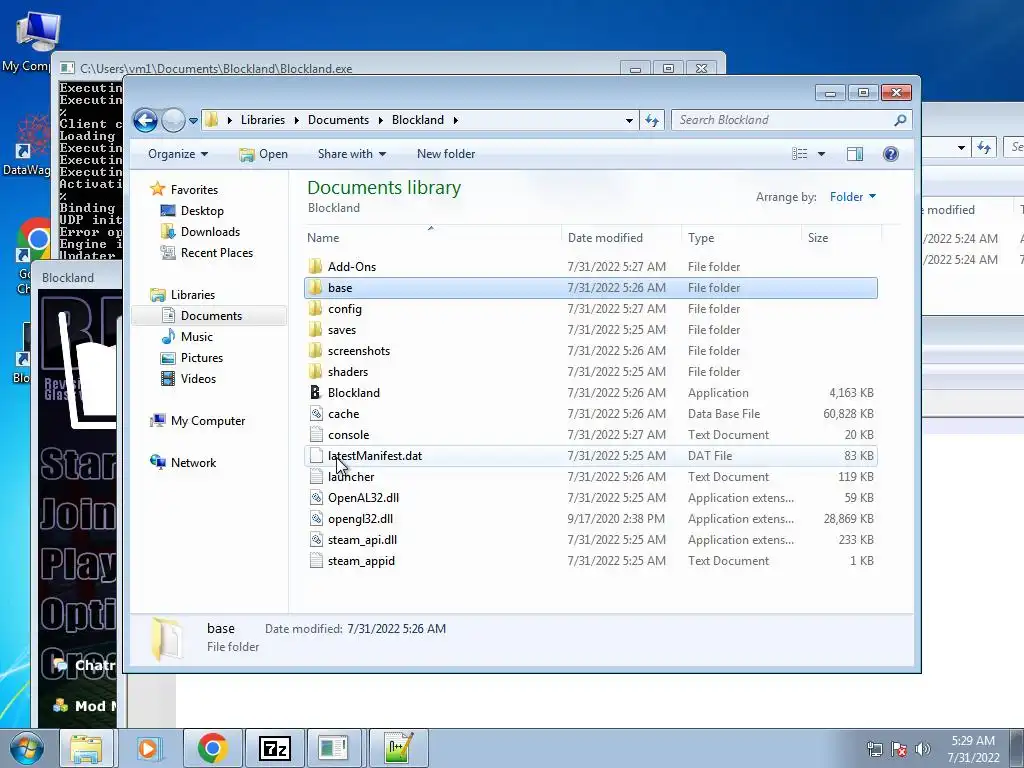Sort by the Date modified column
Screen dimensions: 1024x768
click(621, 238)
